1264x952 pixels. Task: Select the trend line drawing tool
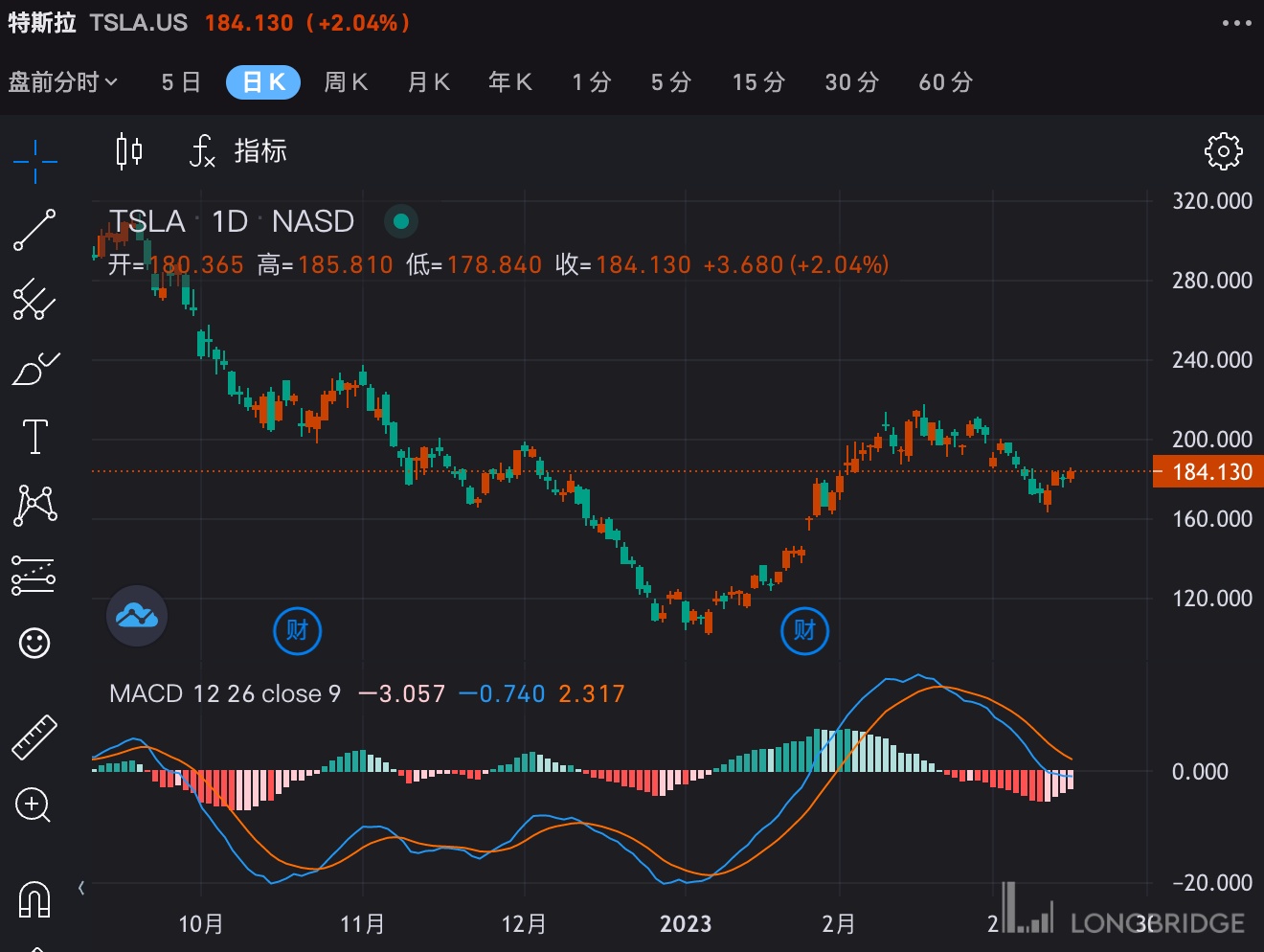point(35,230)
